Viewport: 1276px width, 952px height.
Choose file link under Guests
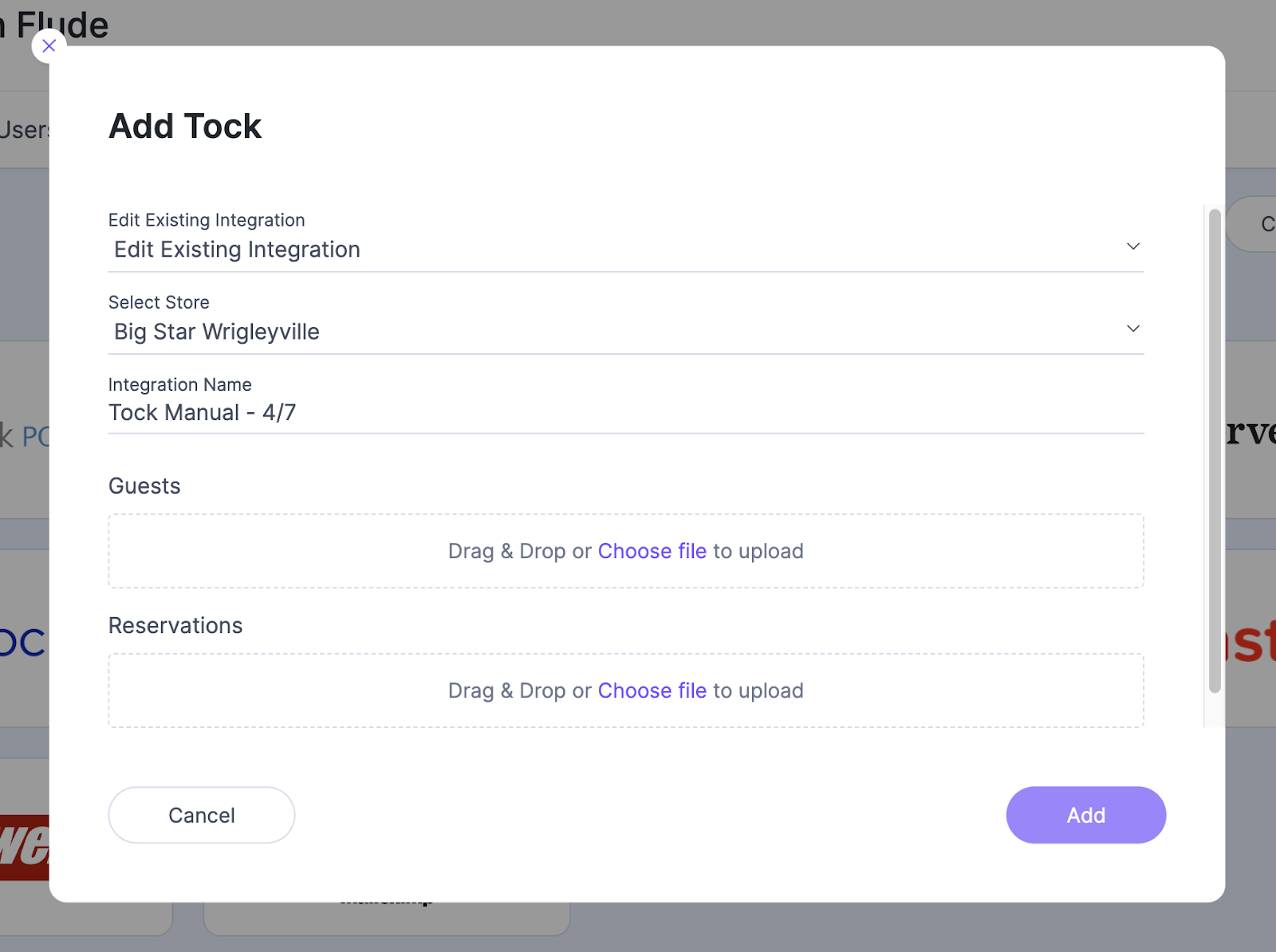(652, 551)
